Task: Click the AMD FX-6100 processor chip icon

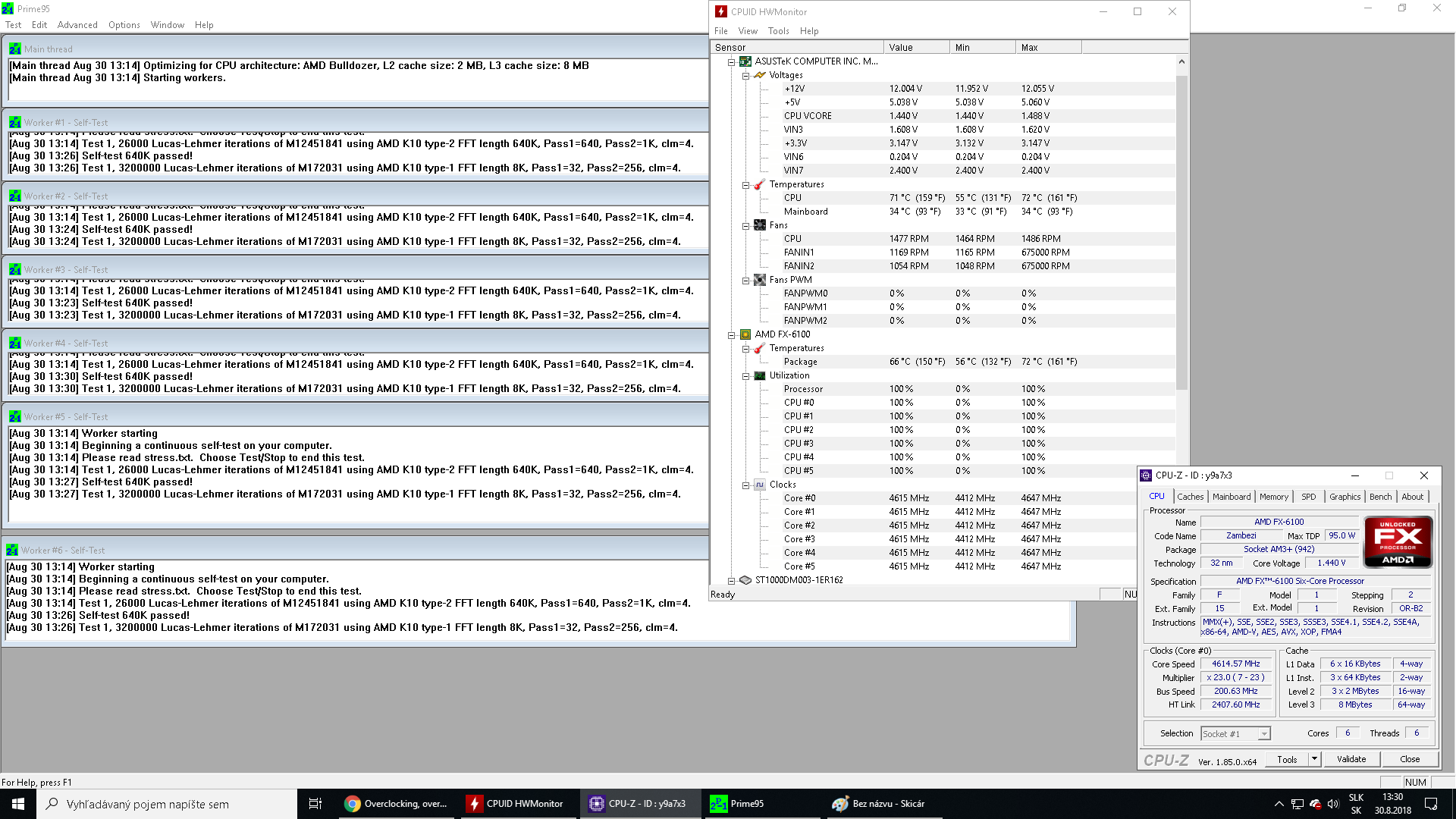Action: (x=745, y=334)
